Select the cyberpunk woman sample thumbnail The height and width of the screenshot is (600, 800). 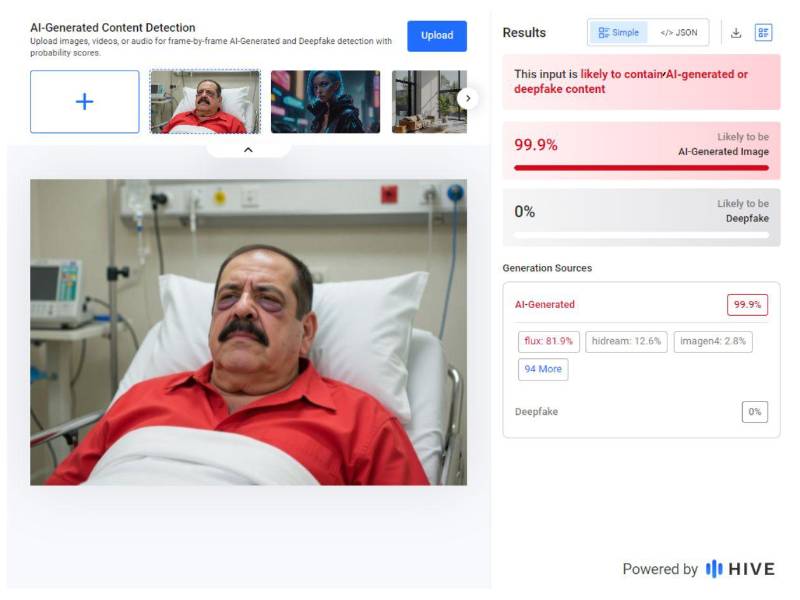pyautogui.click(x=325, y=102)
